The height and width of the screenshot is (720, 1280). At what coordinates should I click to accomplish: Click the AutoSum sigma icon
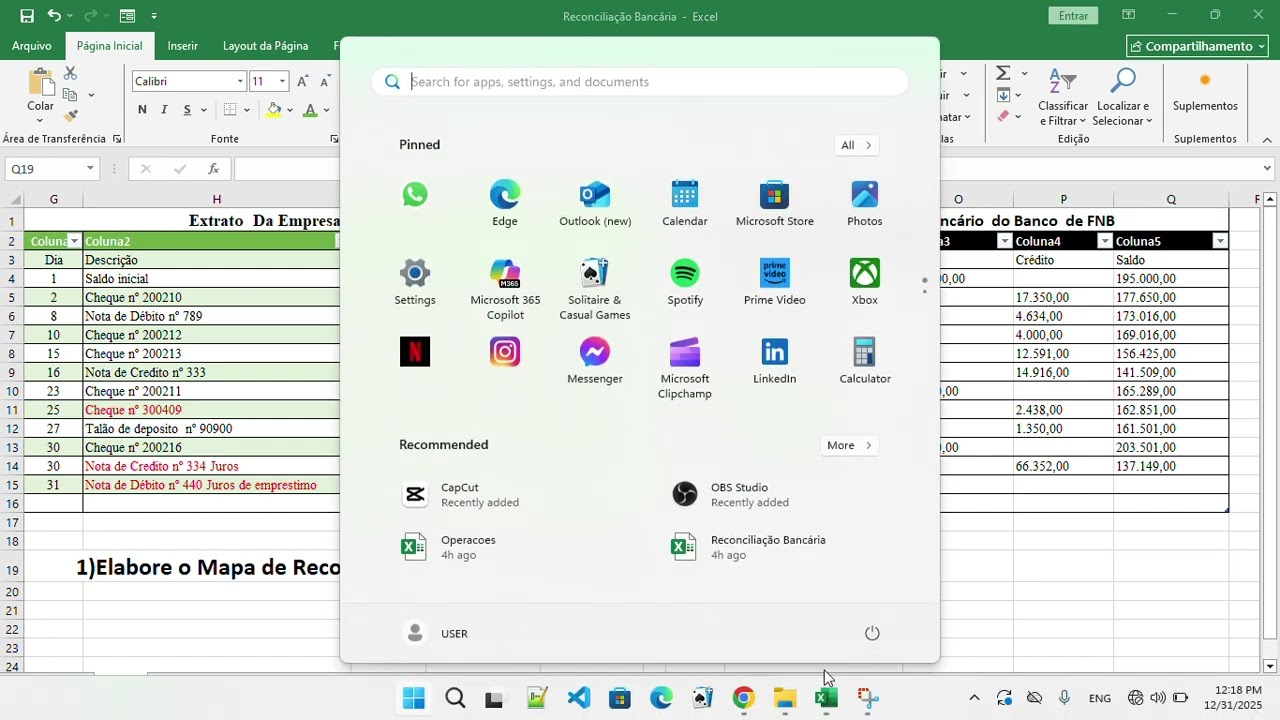[x=1003, y=73]
